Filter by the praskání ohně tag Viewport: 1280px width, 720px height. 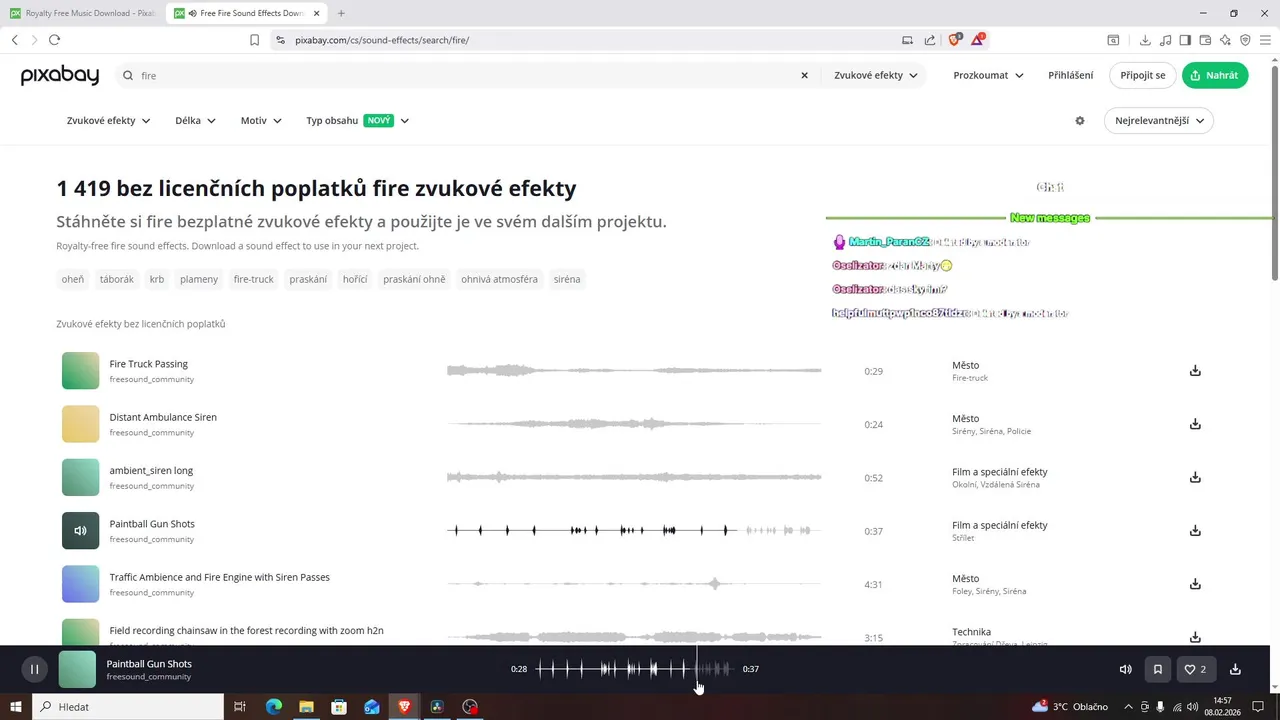414,279
